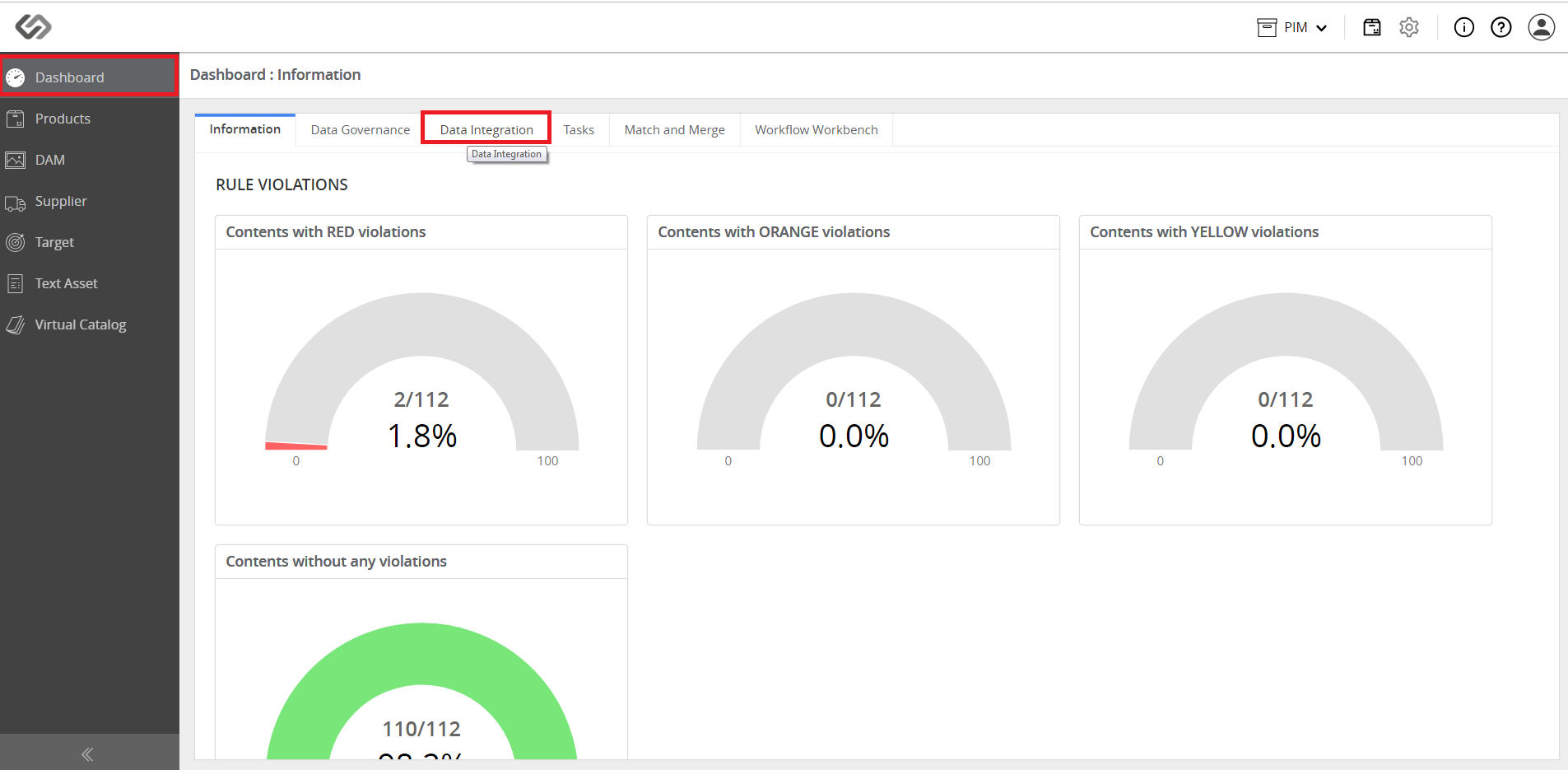Click the RULE VIOLATIONS section heading
The height and width of the screenshot is (770, 1568).
[281, 184]
